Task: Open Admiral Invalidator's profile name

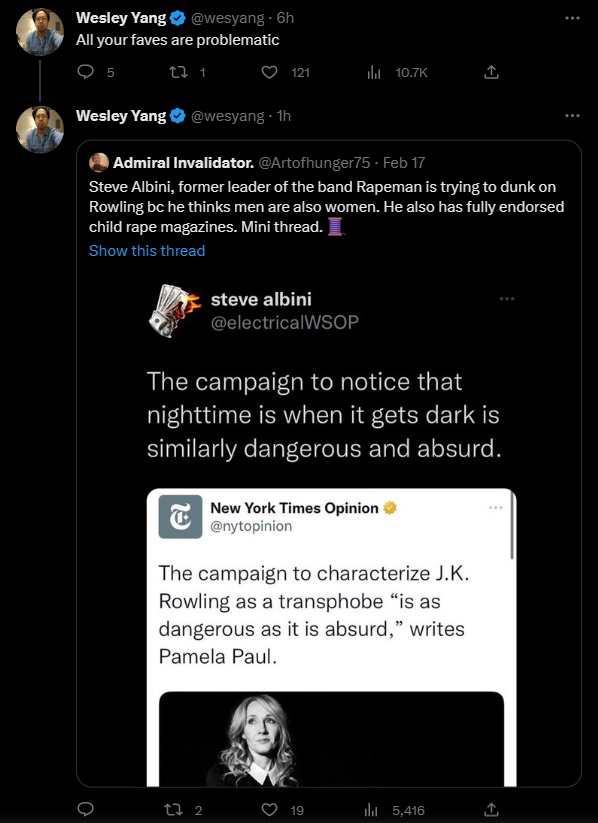Action: [183, 163]
